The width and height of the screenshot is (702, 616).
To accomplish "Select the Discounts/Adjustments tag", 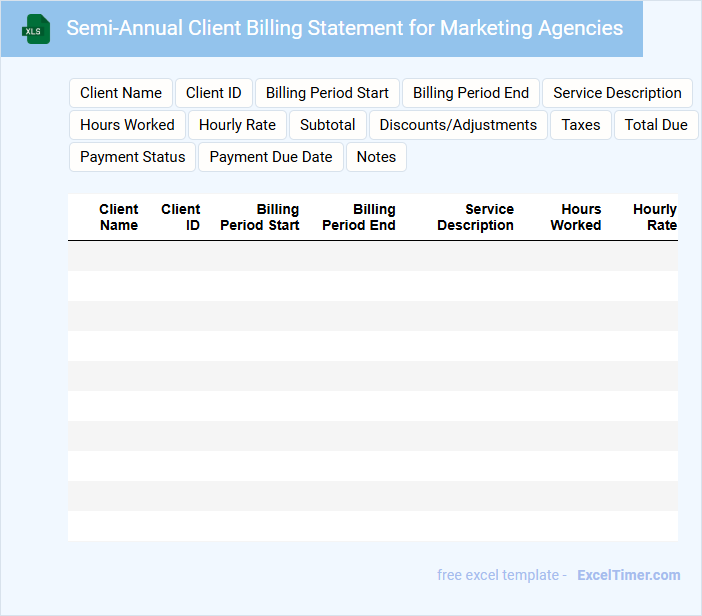I will click(x=458, y=125).
